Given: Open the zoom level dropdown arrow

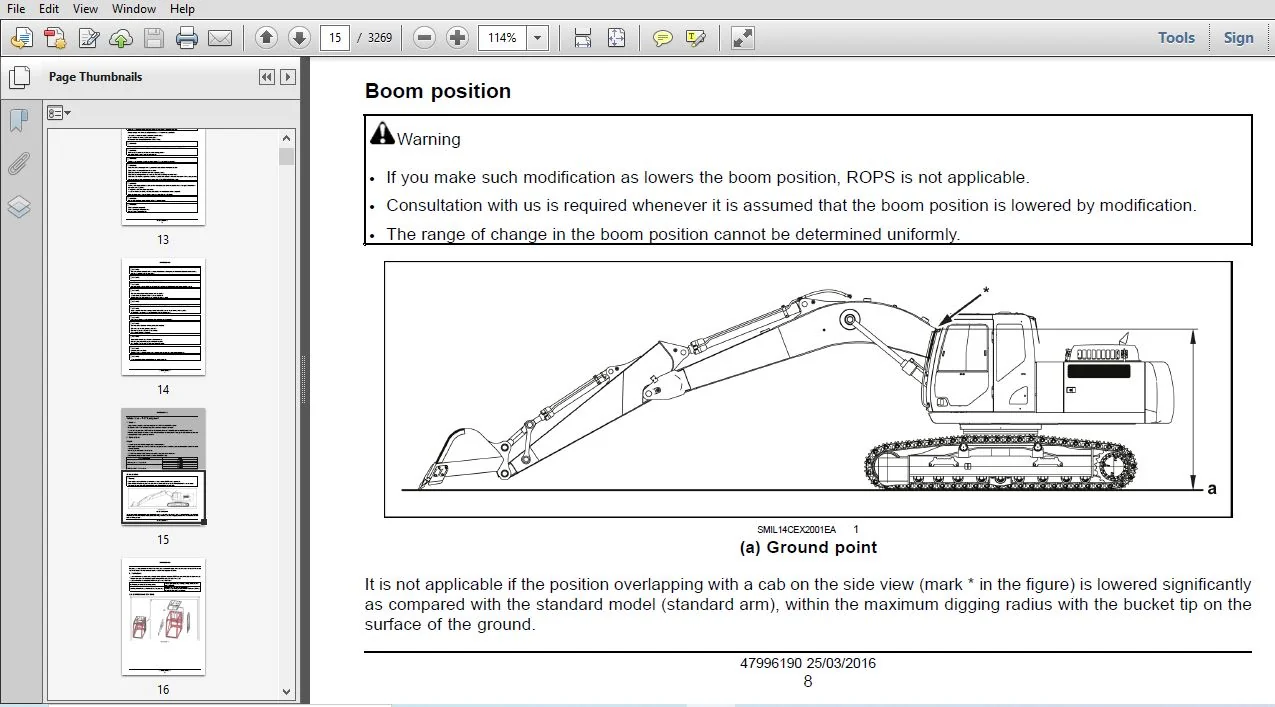Looking at the screenshot, I should tap(538, 38).
